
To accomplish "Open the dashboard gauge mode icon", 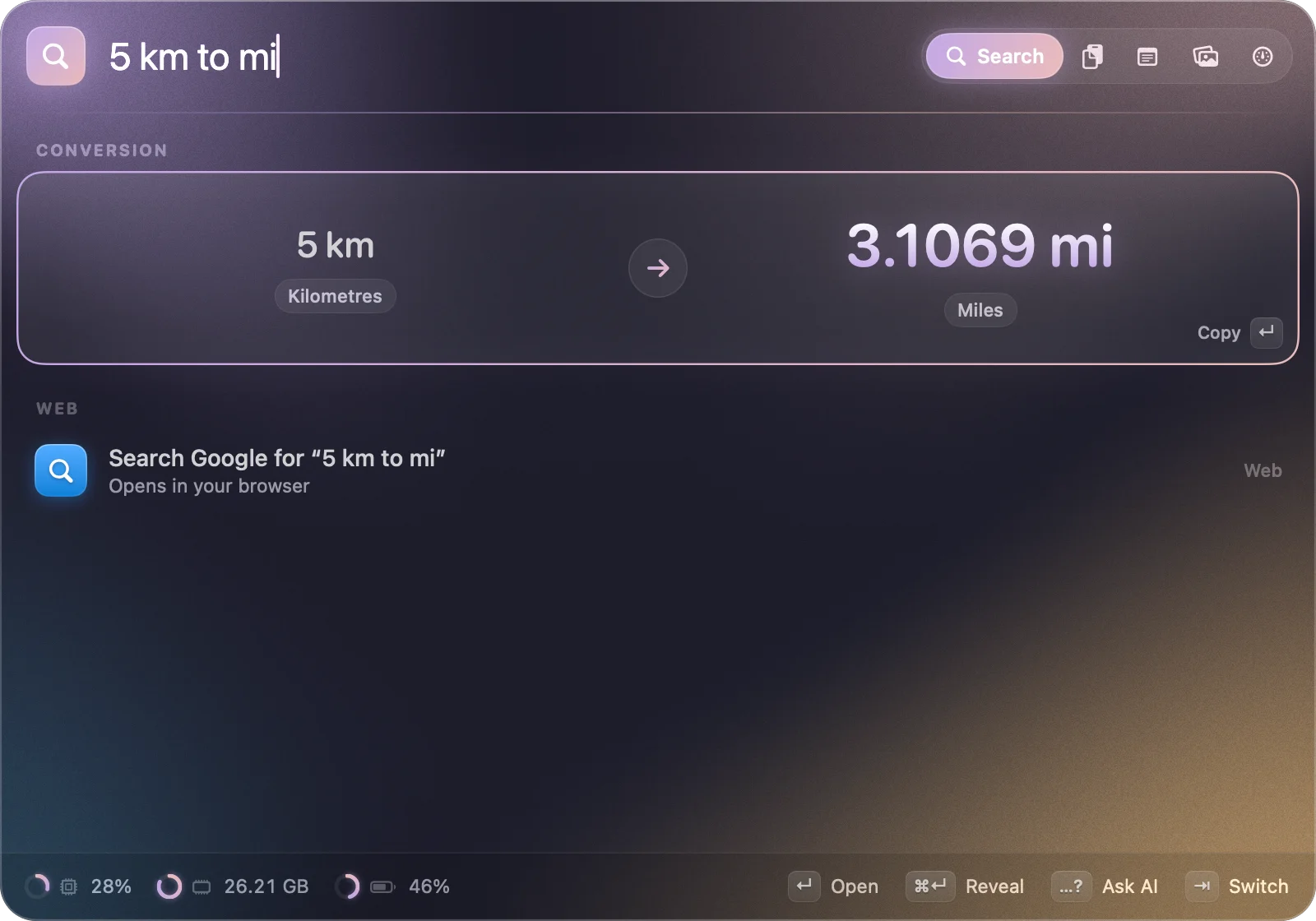I will pyautogui.click(x=1263, y=56).
